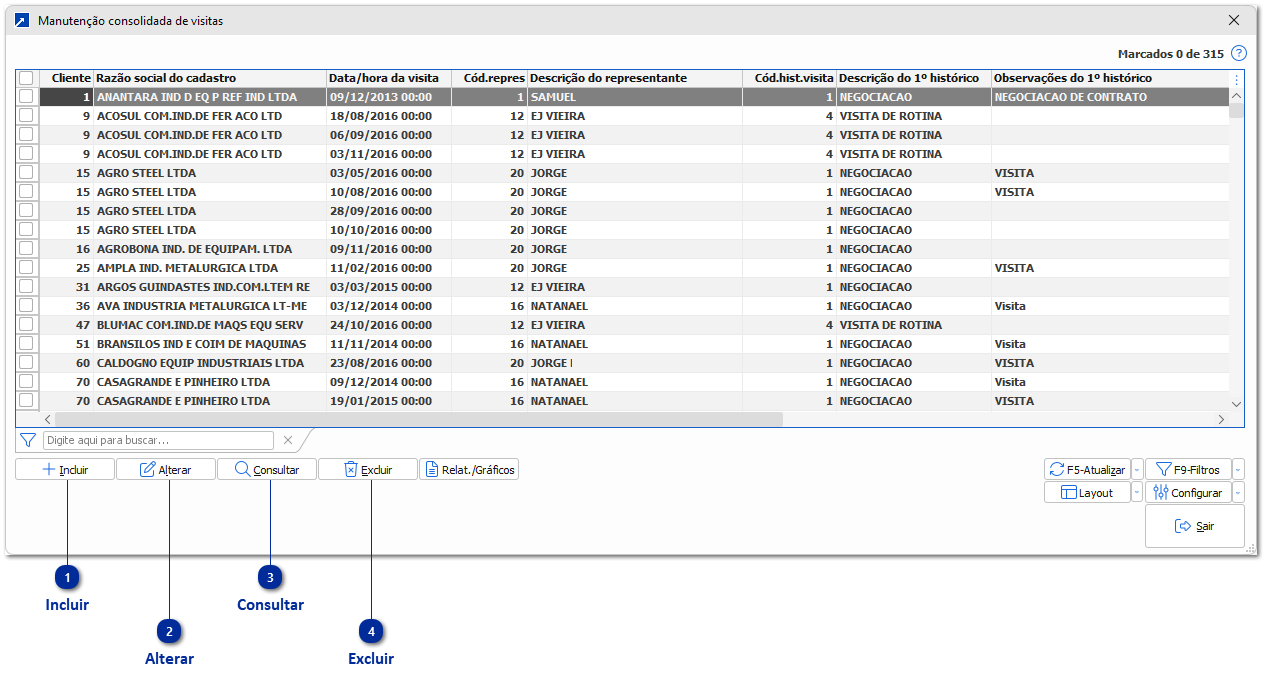Check the ACOSUL row dated 18/08/2016
Viewport: 1266px width, 685px height.
coord(26,116)
